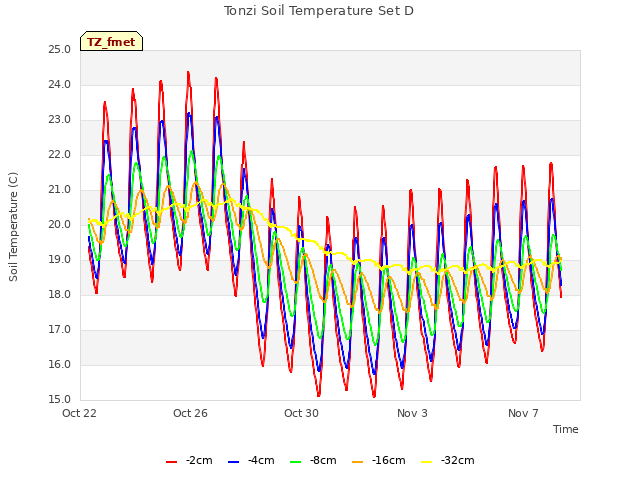Click the 18.0 y-axis tick label

tap(60, 295)
